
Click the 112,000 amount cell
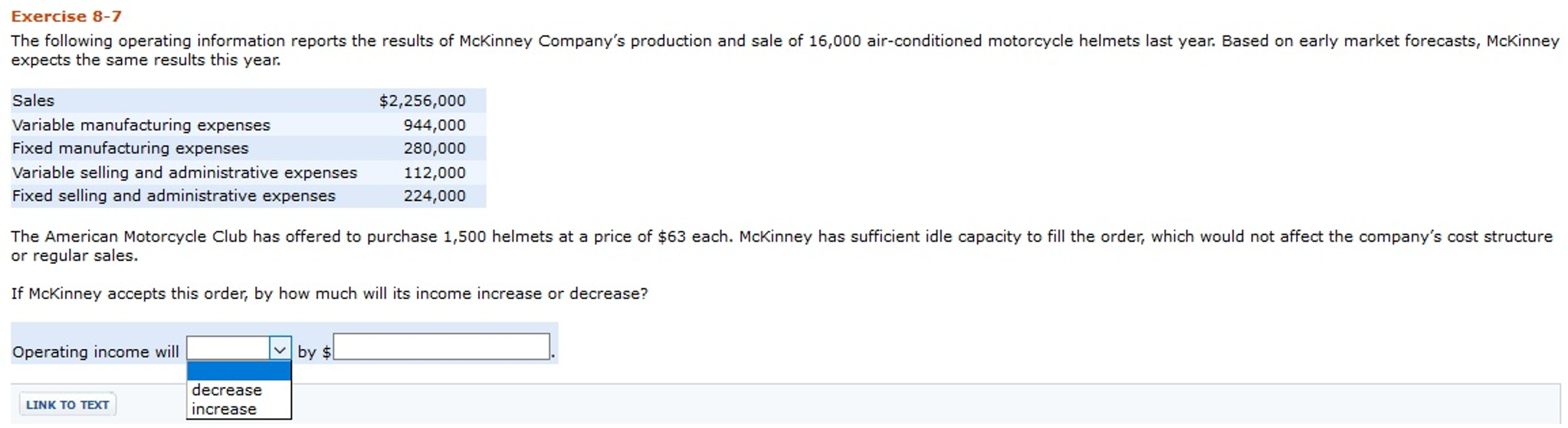435,173
